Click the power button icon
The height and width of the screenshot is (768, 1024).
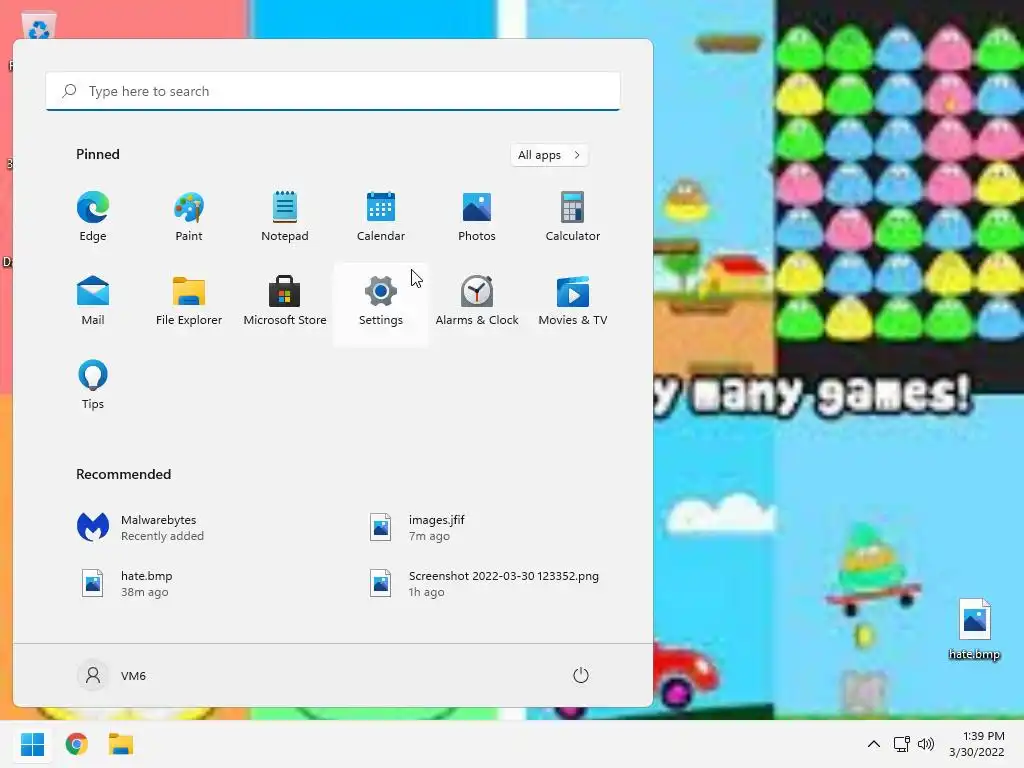pyautogui.click(x=581, y=675)
